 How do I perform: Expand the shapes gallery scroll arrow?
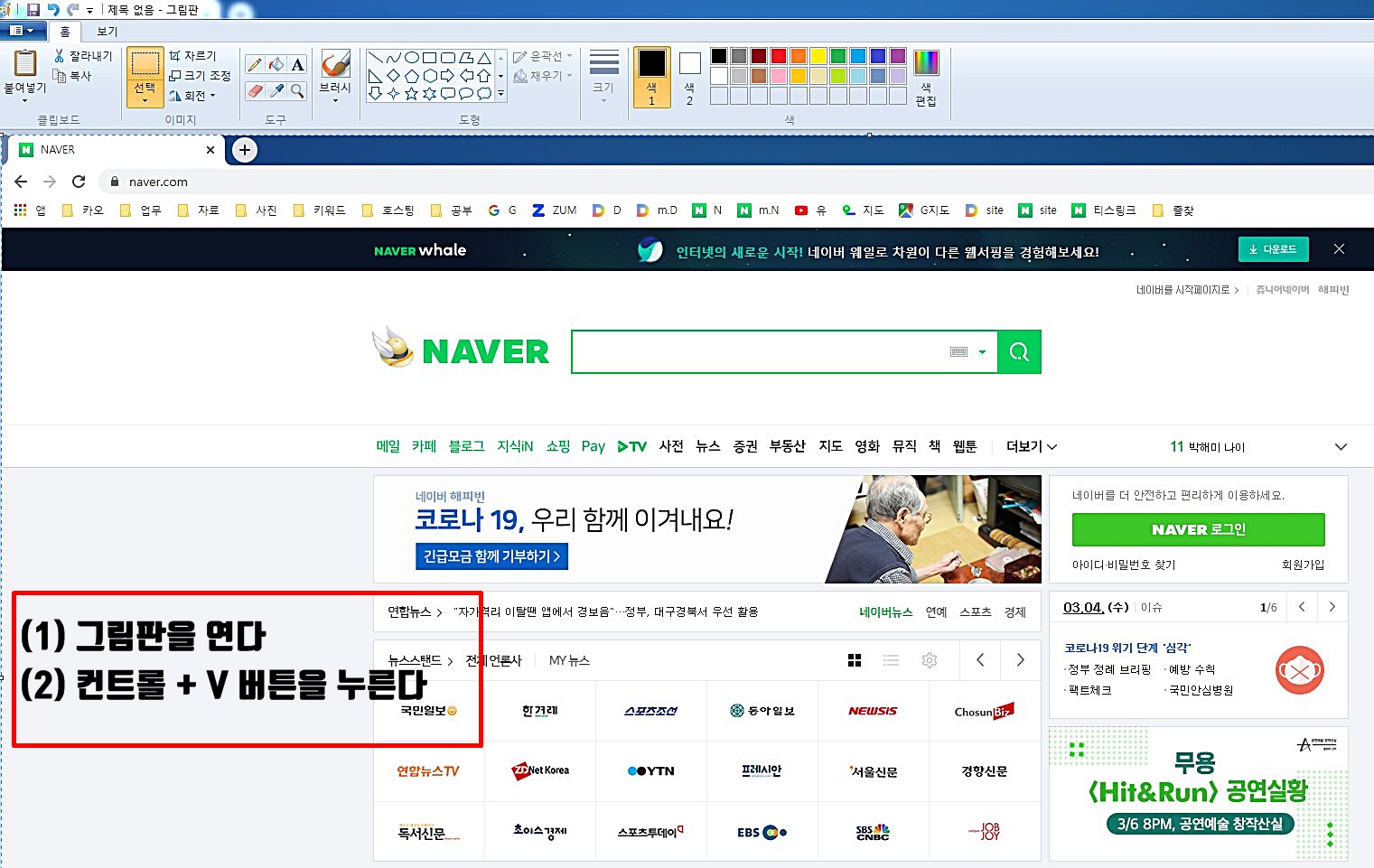(x=500, y=94)
